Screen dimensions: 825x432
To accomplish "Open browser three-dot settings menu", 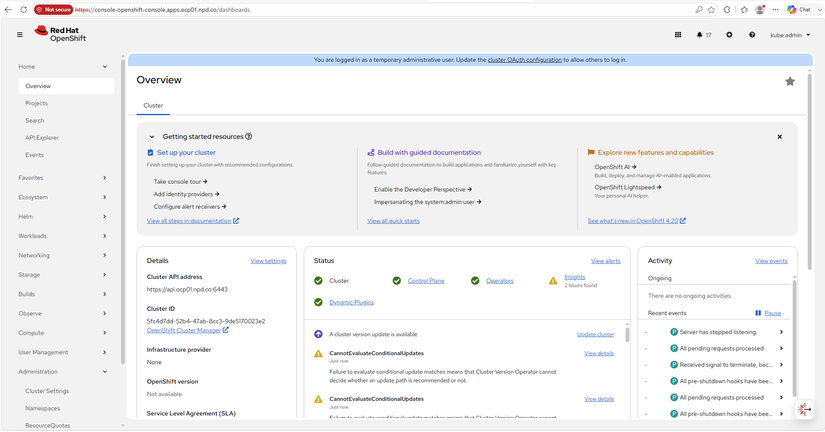I will tap(775, 9).
